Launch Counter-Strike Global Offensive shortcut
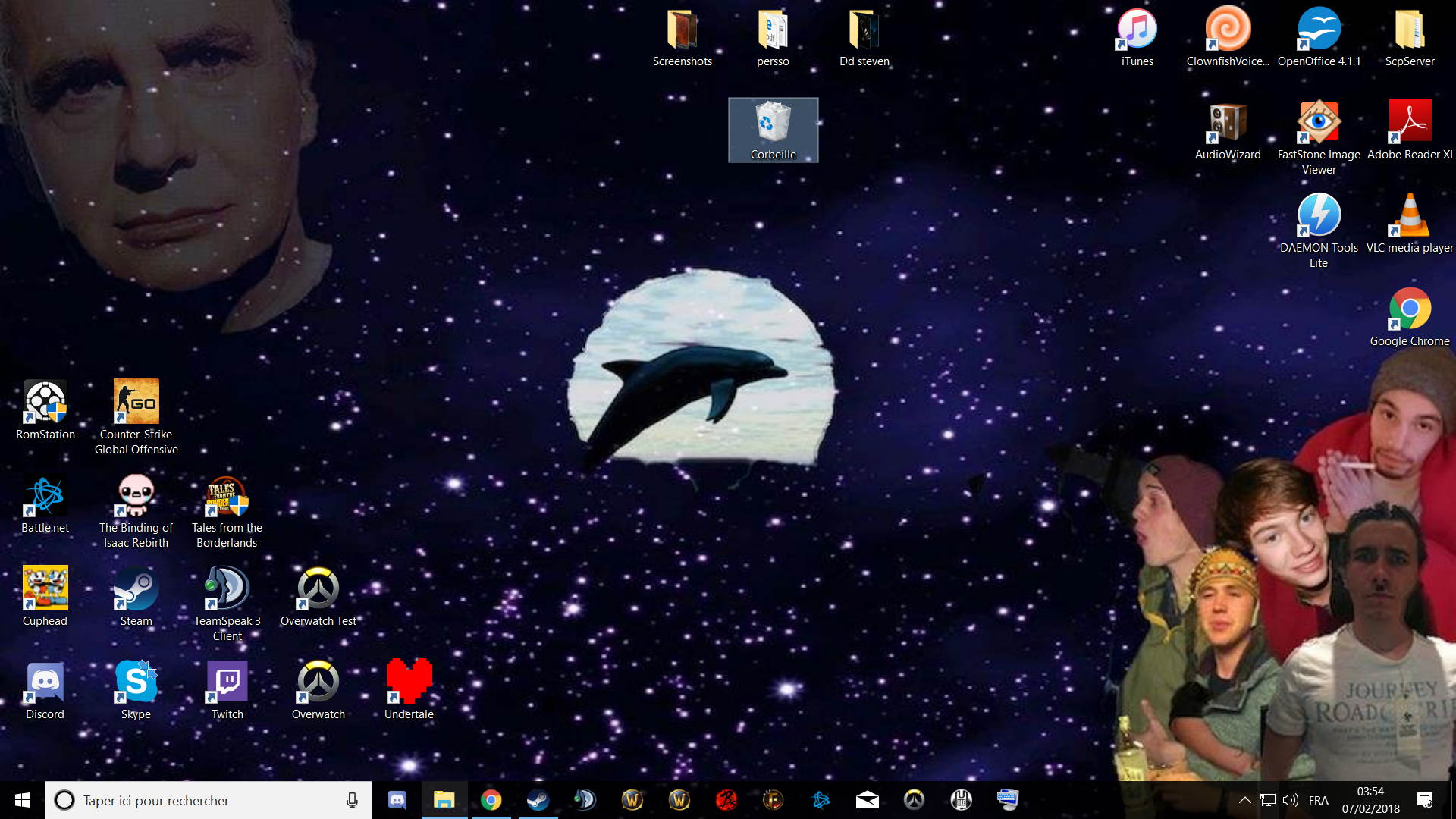The width and height of the screenshot is (1456, 819). pos(136,403)
